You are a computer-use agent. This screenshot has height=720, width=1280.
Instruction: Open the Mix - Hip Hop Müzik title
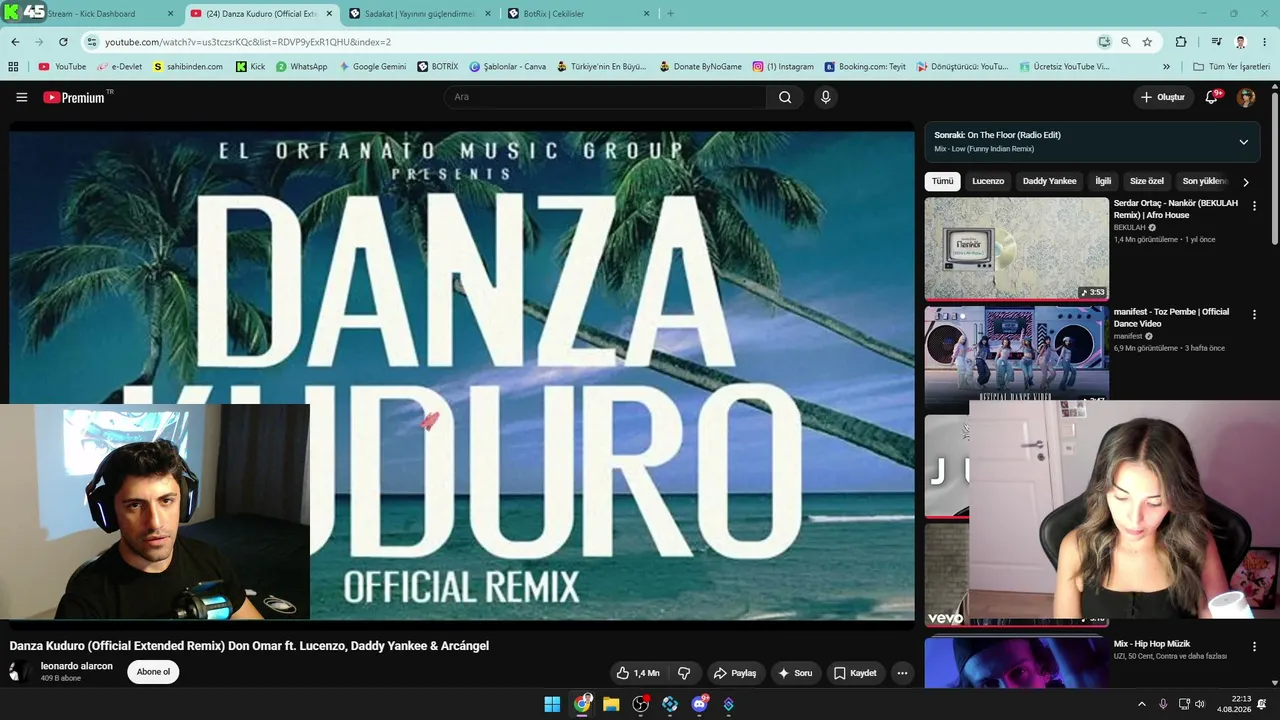(x=1152, y=644)
